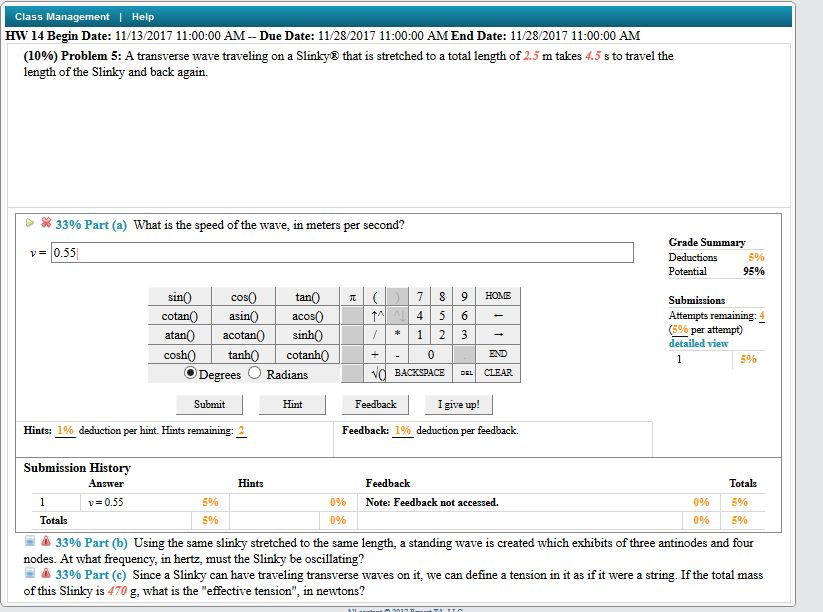Image resolution: width=823 pixels, height=612 pixels.
Task: Insert the tan() function
Action: [308, 297]
